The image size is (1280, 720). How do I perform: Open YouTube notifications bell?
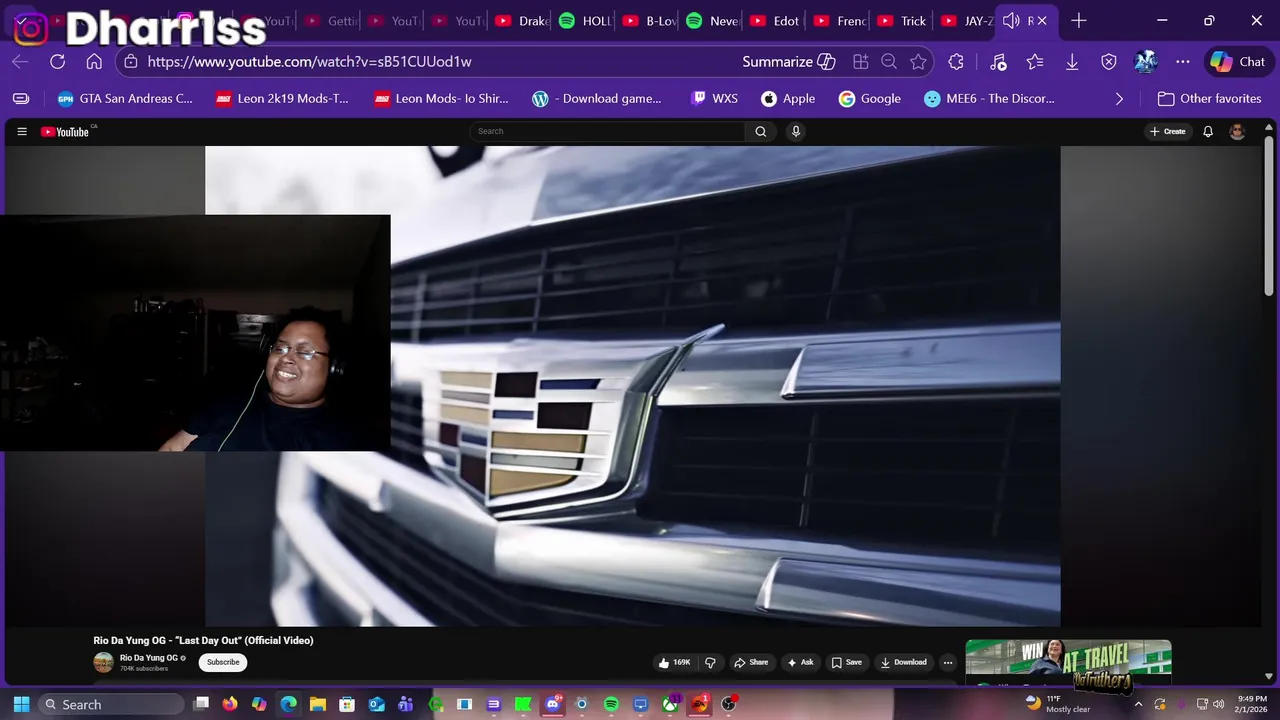(x=1208, y=131)
